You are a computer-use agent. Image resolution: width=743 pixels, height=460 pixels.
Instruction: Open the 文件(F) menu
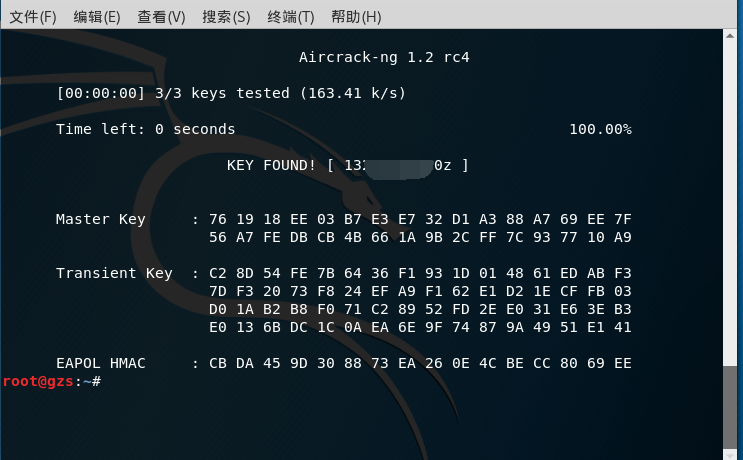(33, 17)
